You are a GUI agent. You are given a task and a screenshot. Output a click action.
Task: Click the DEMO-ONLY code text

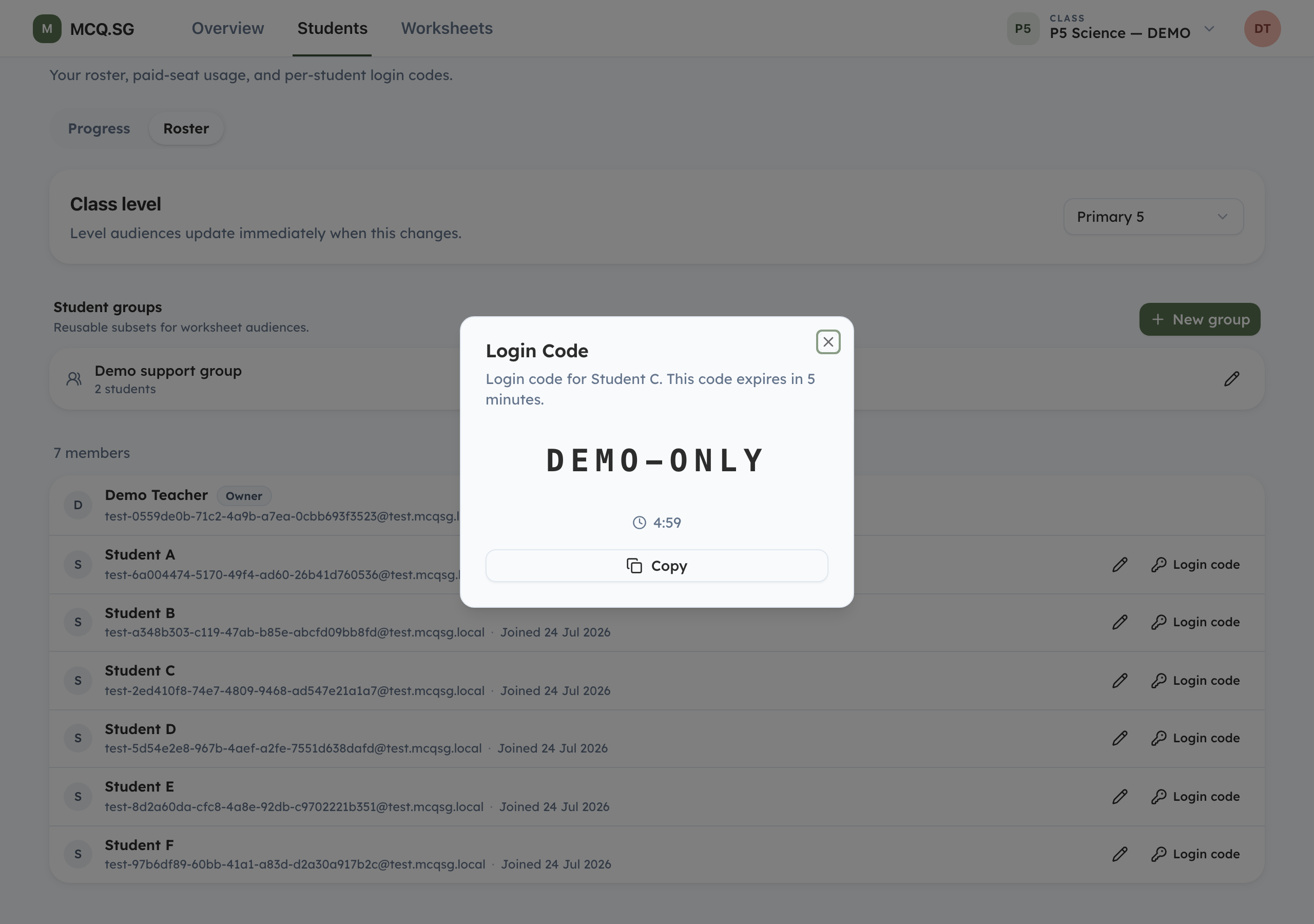click(x=656, y=461)
